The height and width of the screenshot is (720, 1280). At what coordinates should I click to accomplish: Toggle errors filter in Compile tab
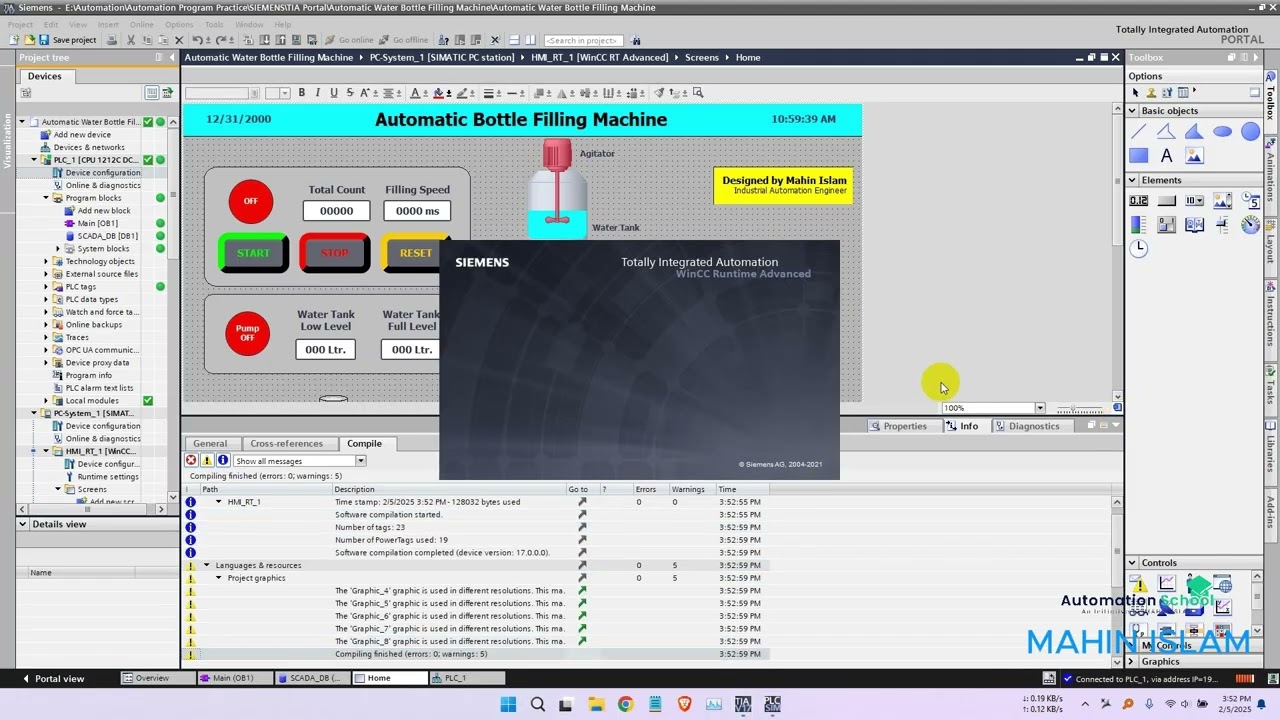coord(191,461)
